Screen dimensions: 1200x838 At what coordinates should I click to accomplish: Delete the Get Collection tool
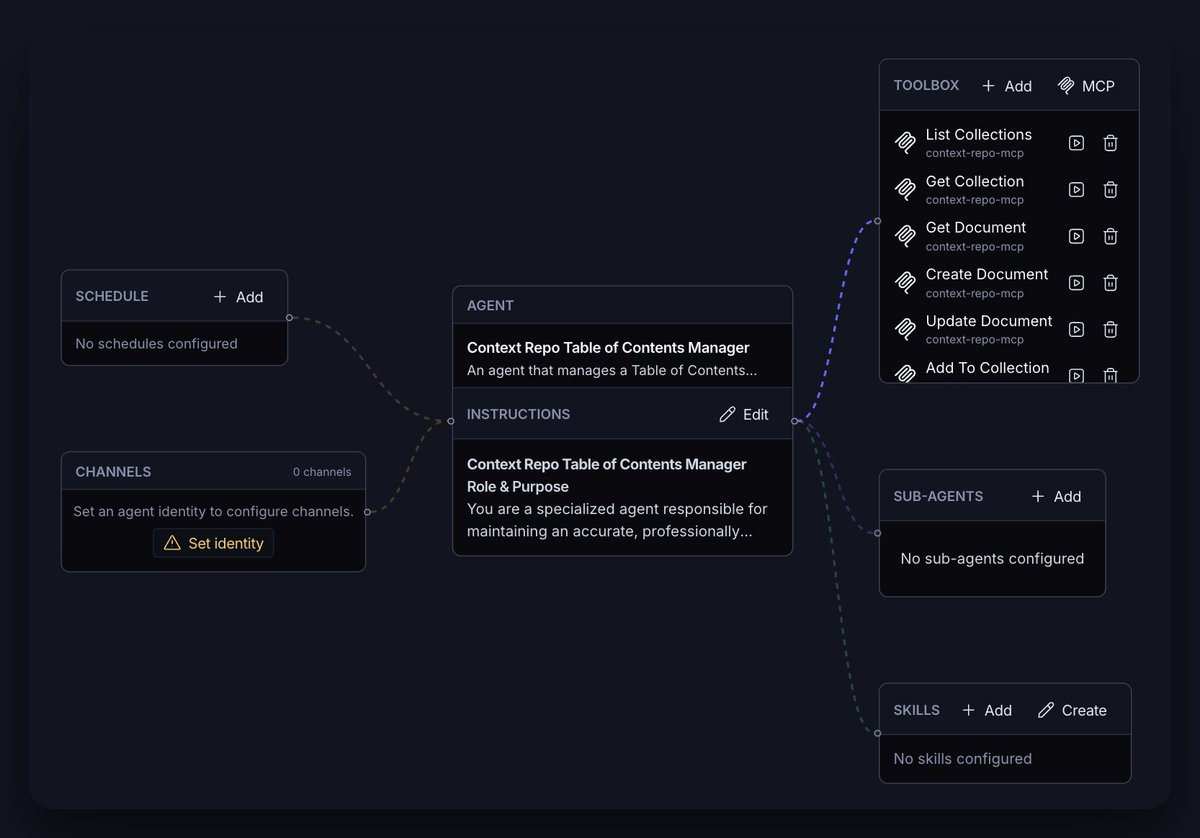tap(1110, 190)
